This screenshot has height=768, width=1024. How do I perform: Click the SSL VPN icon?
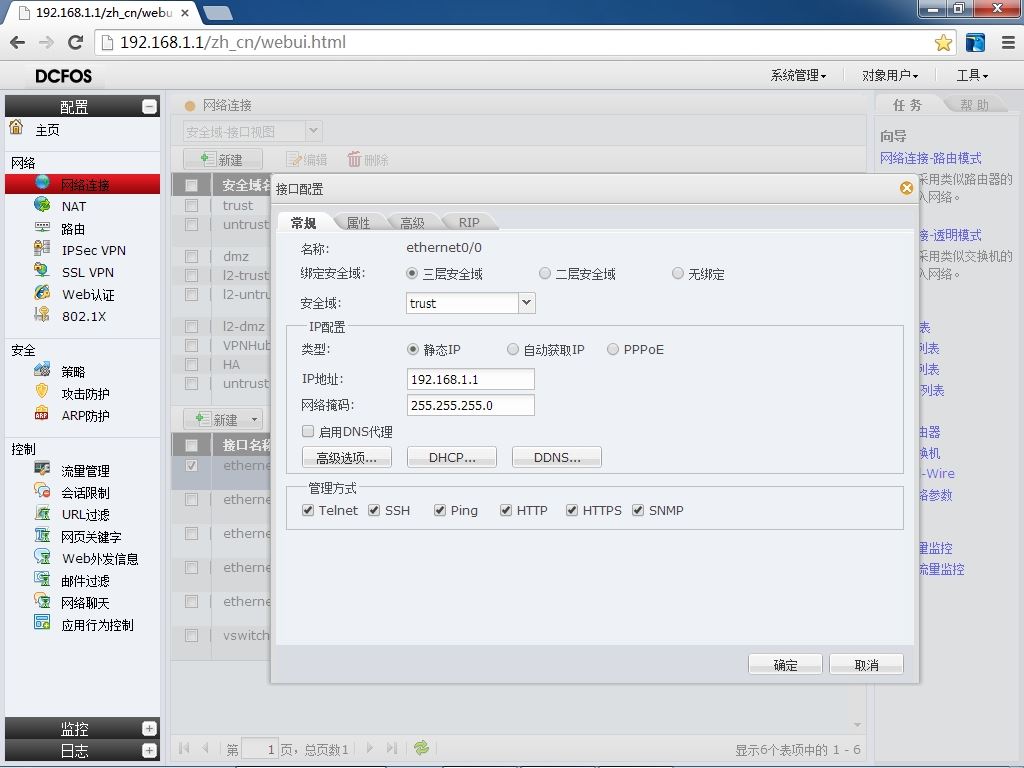tap(42, 270)
